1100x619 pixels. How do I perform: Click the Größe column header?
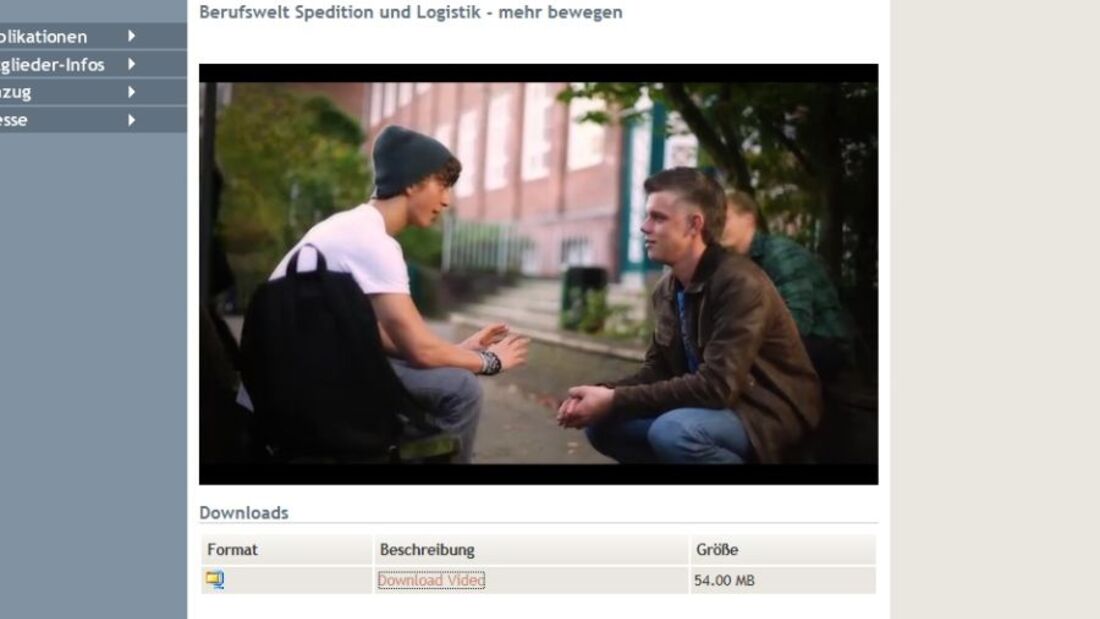[717, 550]
